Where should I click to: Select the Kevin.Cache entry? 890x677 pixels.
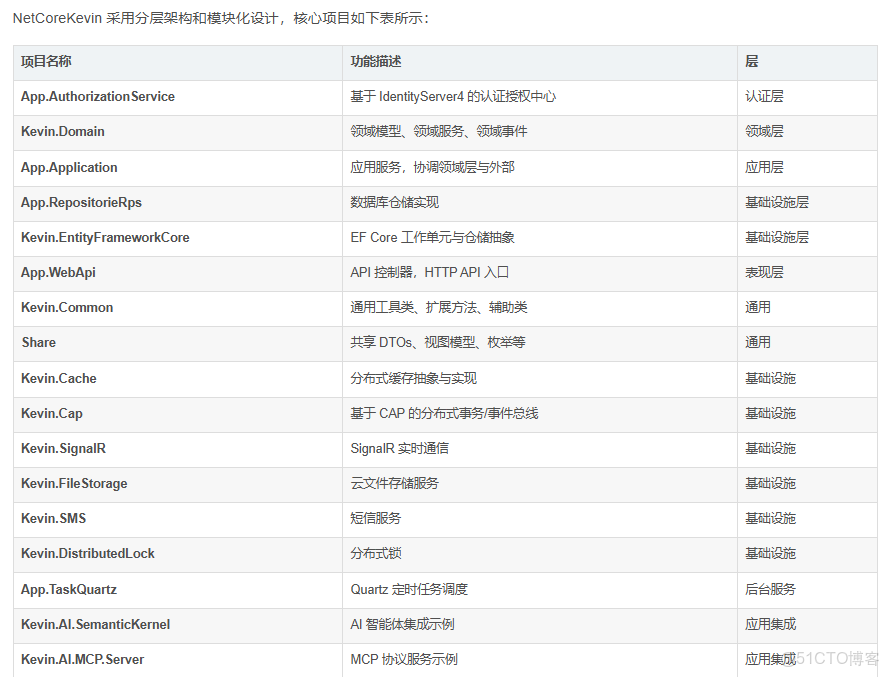pyautogui.click(x=59, y=378)
